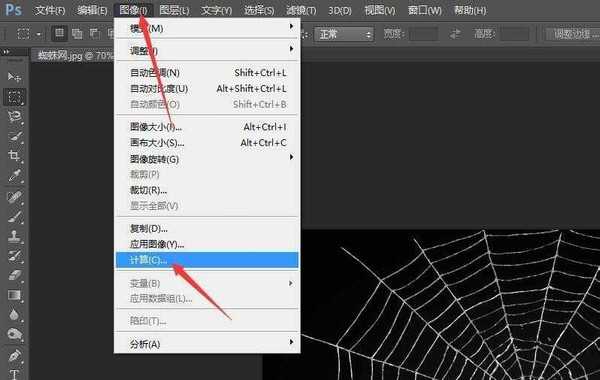Open the 滤镜(T) menu
Image resolution: width=600 pixels, height=380 pixels.
click(x=301, y=10)
